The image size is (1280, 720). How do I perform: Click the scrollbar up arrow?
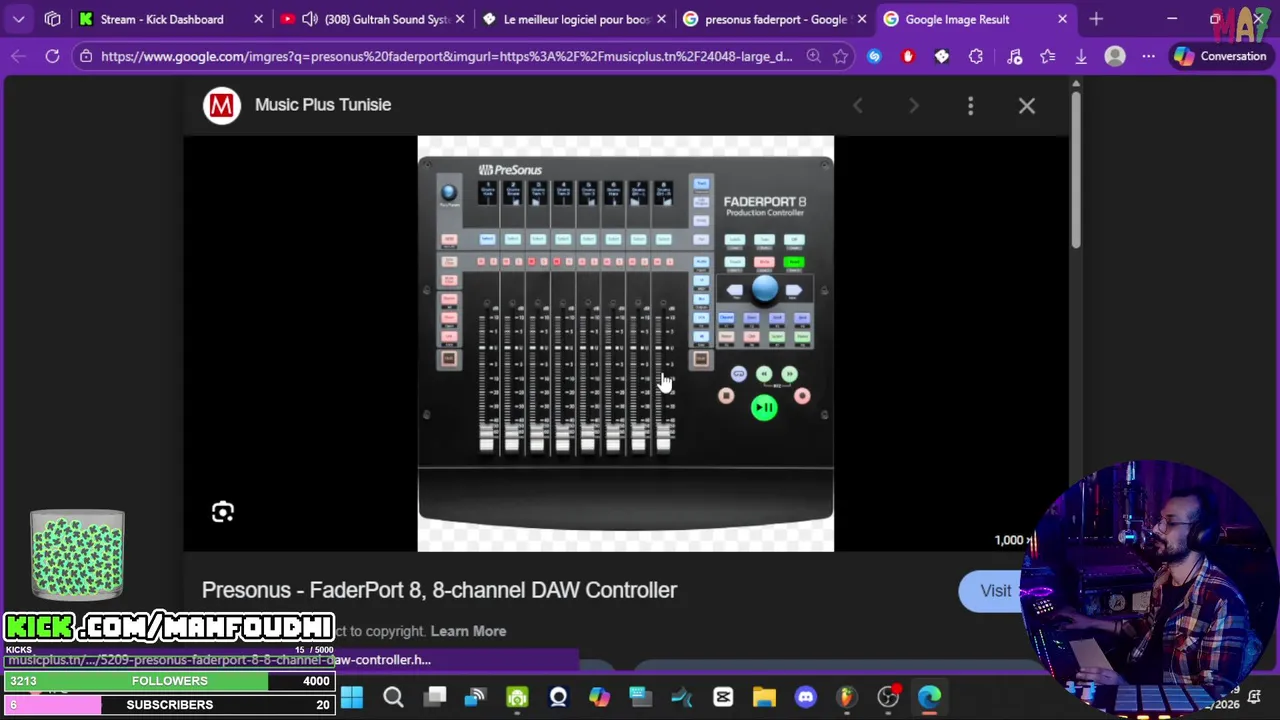1076,86
